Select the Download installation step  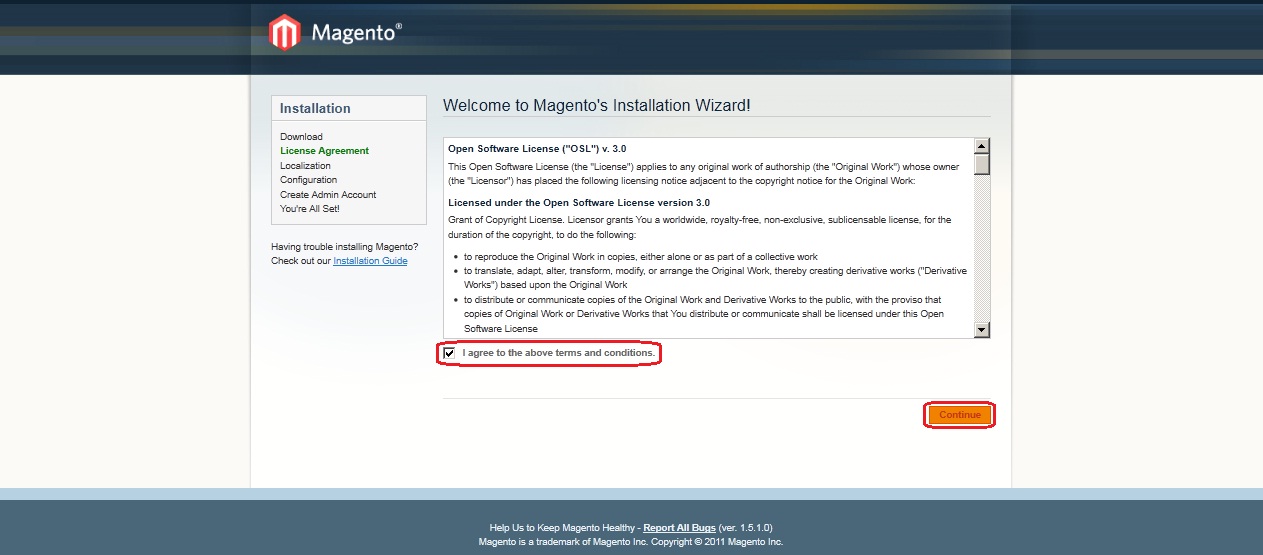301,137
